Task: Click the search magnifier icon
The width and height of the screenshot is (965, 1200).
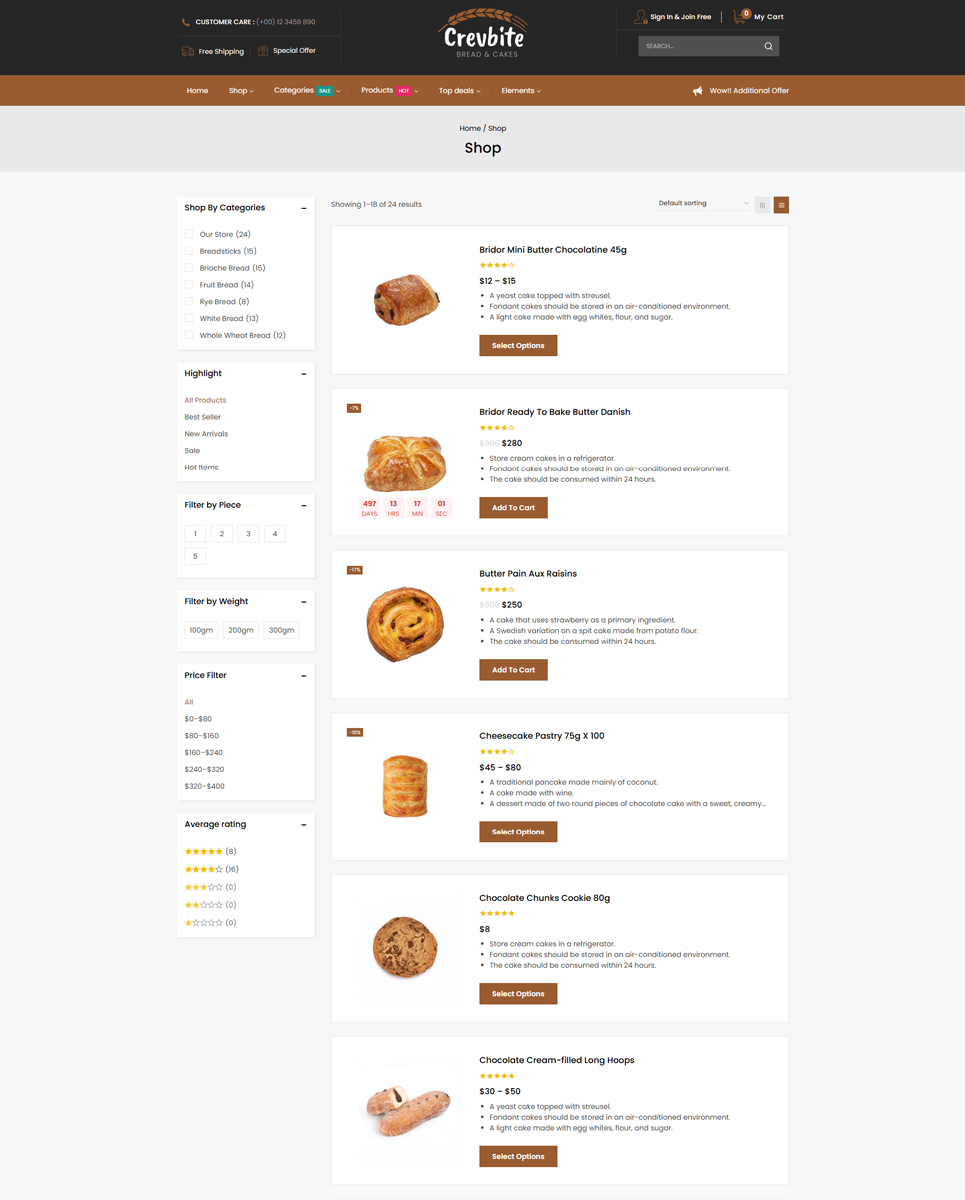Action: [768, 46]
